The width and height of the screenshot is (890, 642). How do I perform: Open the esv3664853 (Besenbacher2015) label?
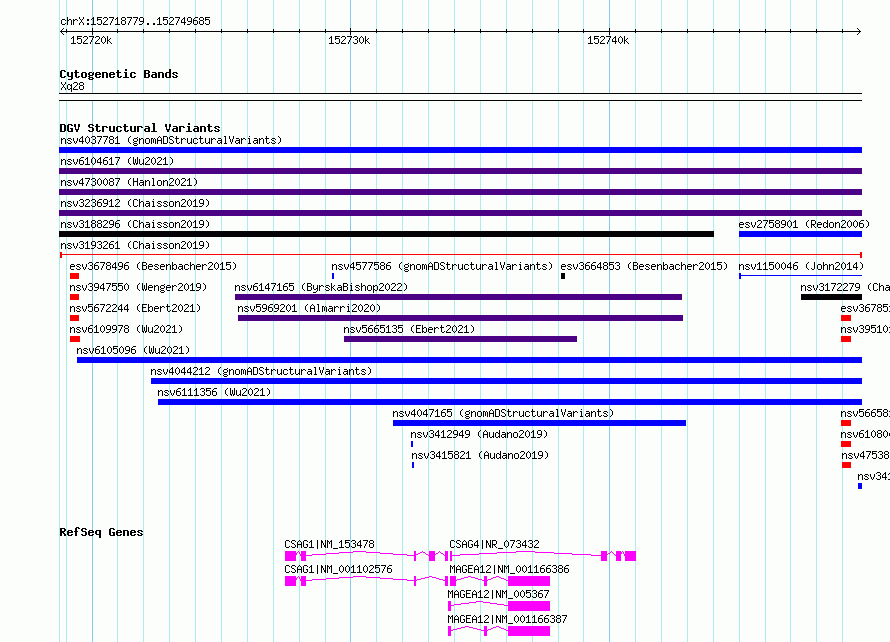(x=644, y=266)
